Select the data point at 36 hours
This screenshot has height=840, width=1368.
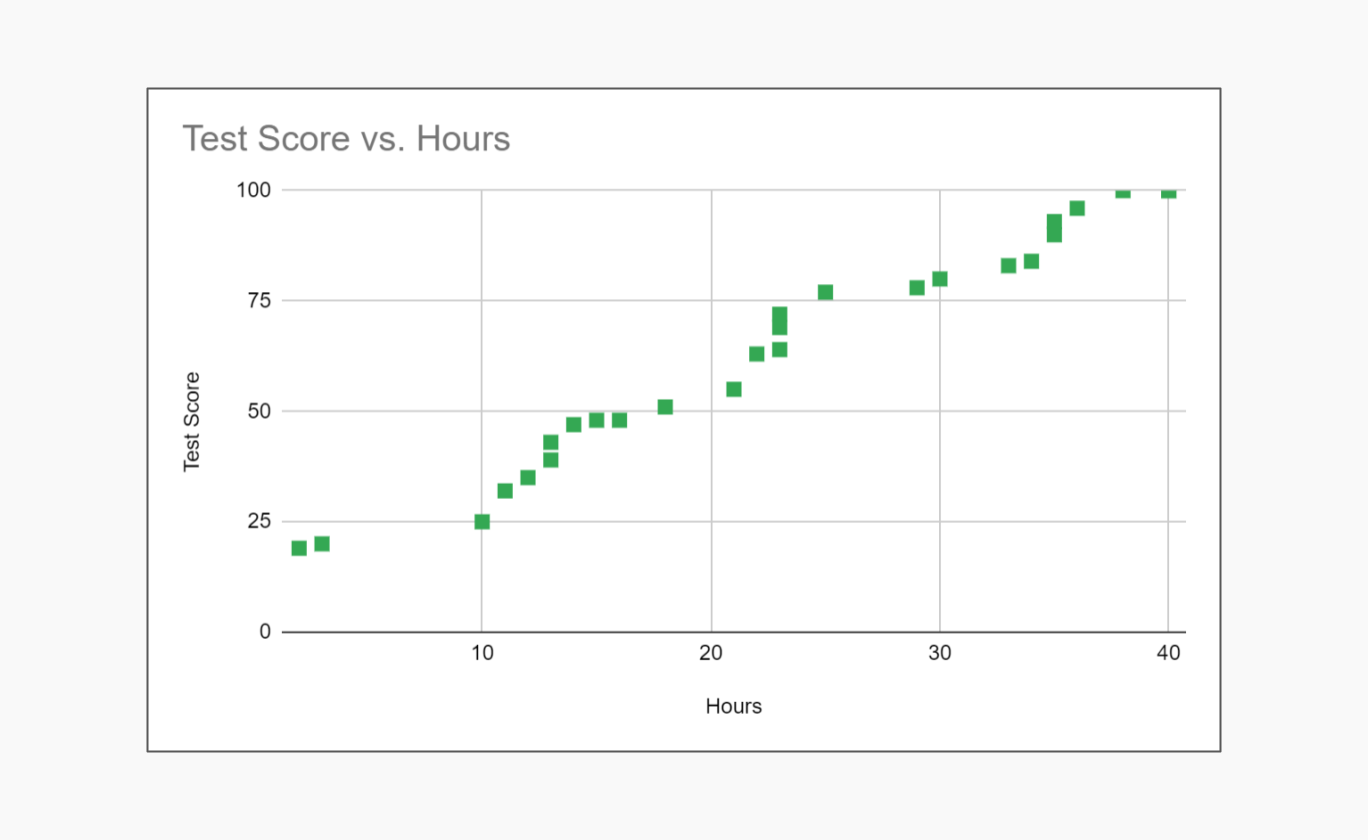(x=1077, y=208)
